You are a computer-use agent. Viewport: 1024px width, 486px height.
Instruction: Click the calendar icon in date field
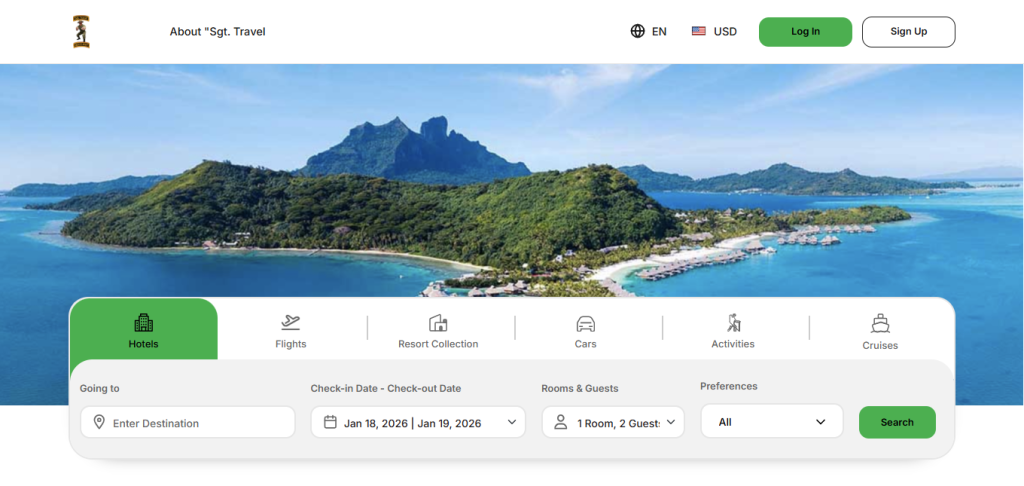click(x=330, y=422)
